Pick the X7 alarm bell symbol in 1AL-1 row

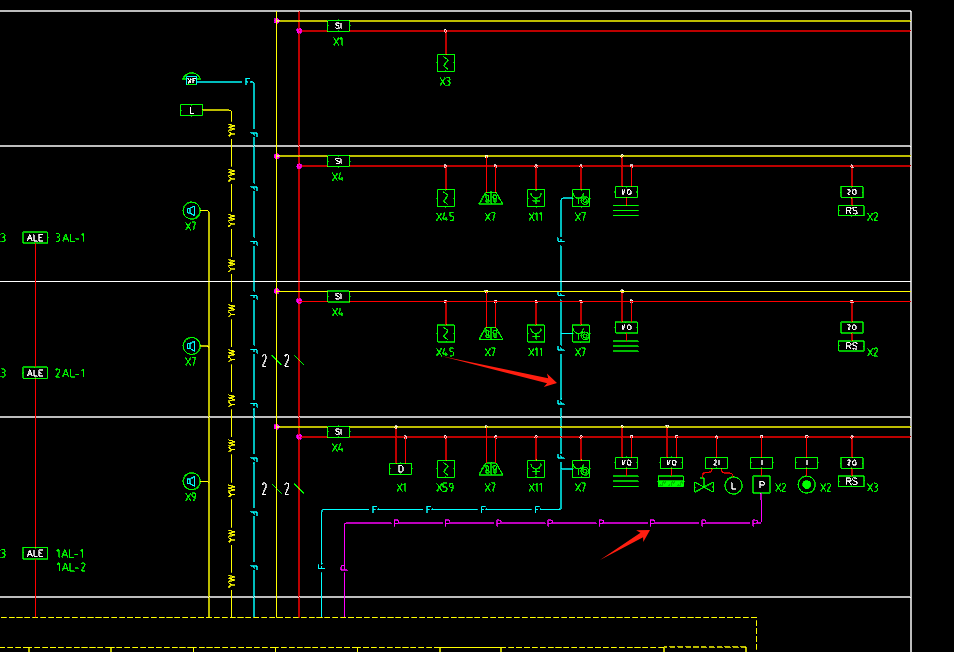point(490,469)
